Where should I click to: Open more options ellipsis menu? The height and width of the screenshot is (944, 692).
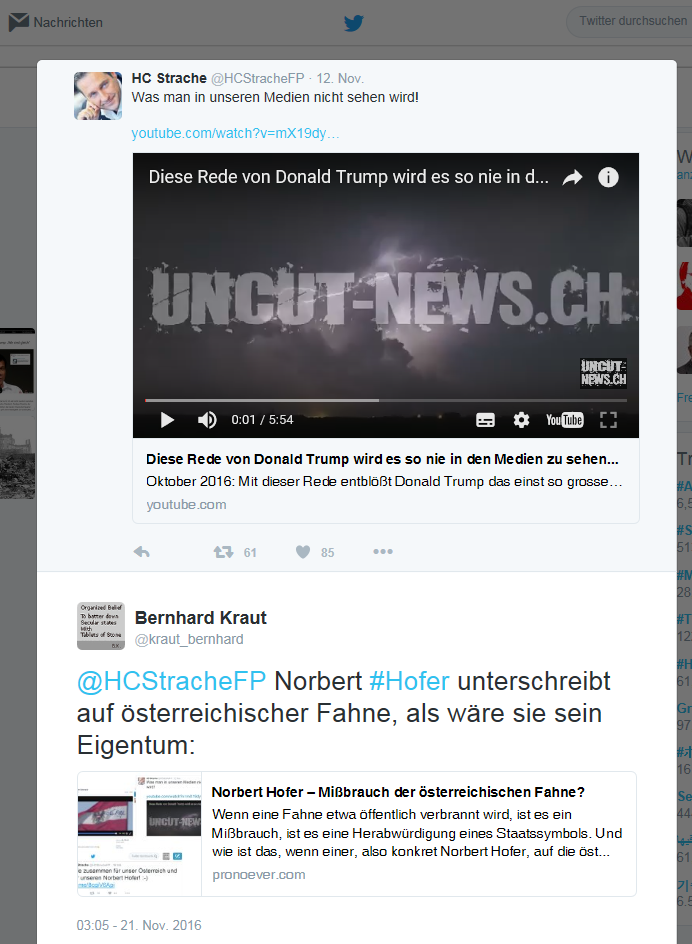click(383, 551)
